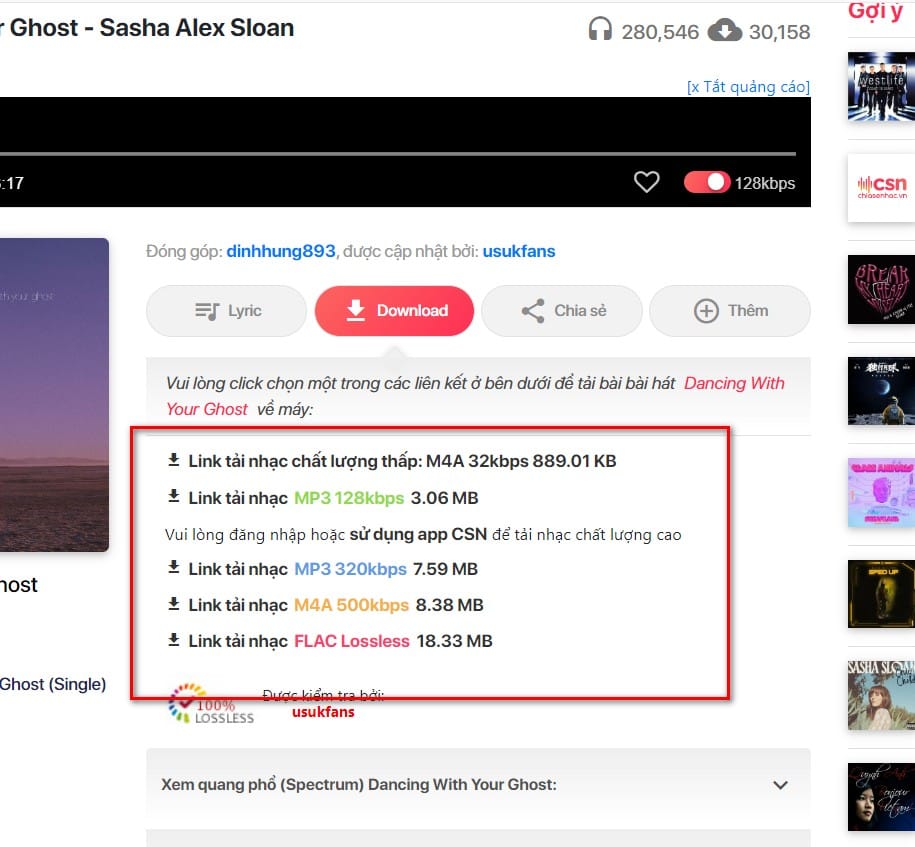The image size is (915, 847).
Task: Download the M4A 500kbps file
Action: point(351,605)
